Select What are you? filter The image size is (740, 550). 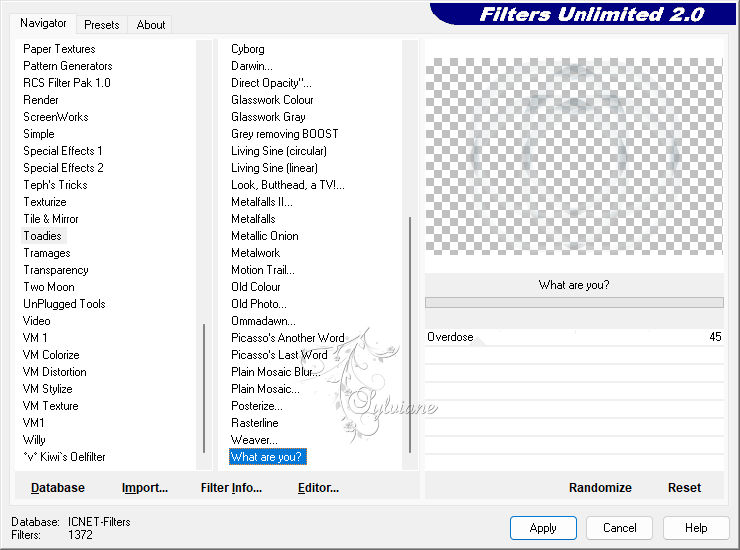pos(268,457)
